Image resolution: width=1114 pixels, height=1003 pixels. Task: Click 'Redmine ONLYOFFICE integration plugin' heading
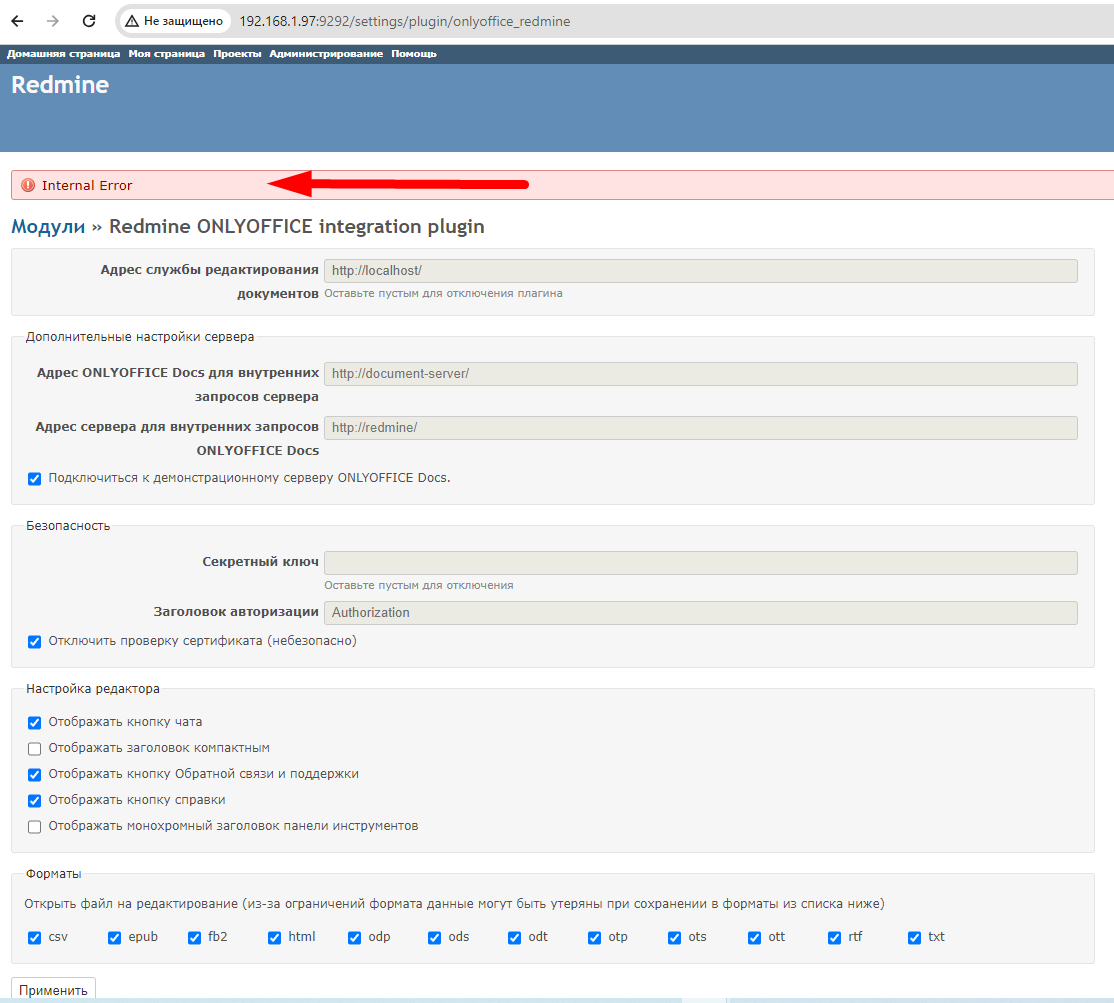(297, 227)
